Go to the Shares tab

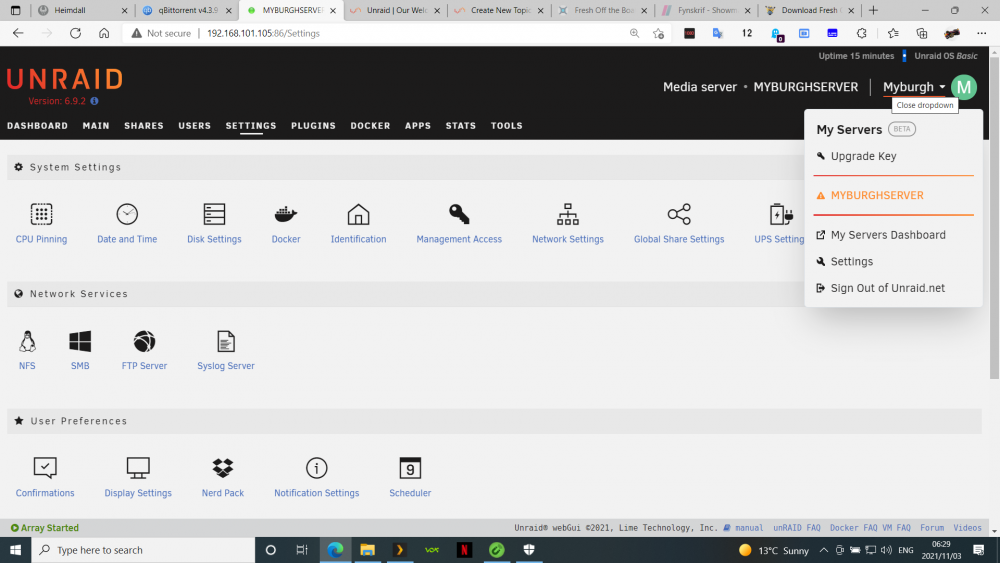tap(143, 126)
